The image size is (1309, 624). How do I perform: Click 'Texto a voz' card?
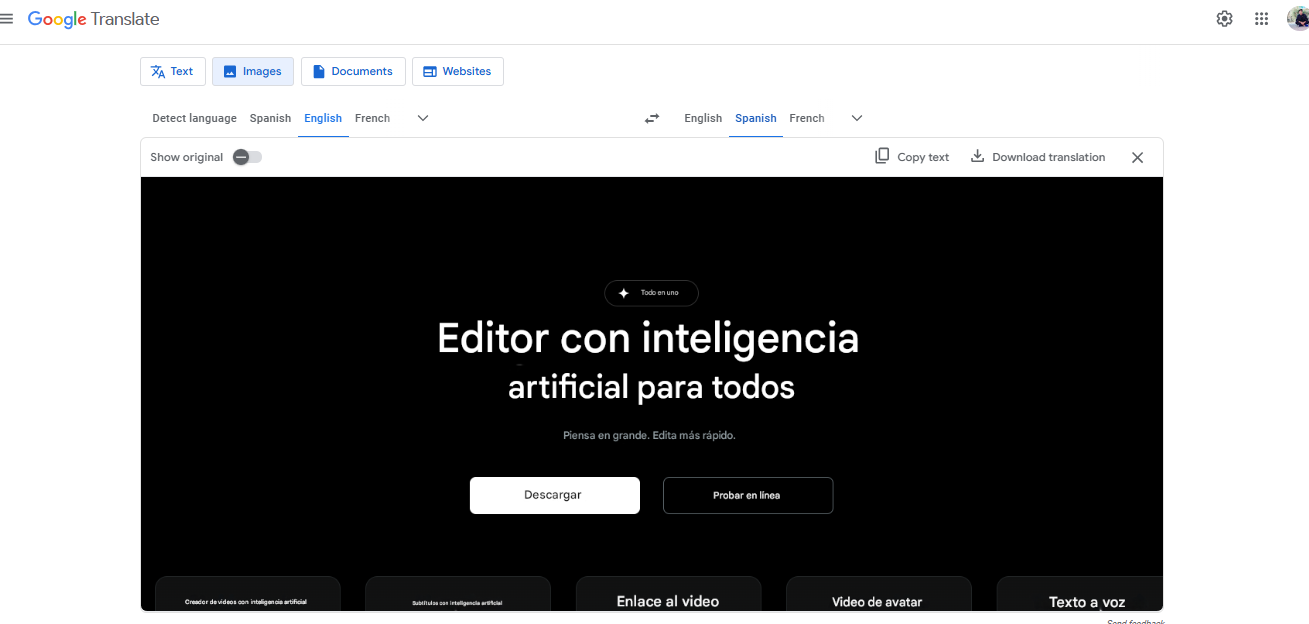tap(1080, 594)
